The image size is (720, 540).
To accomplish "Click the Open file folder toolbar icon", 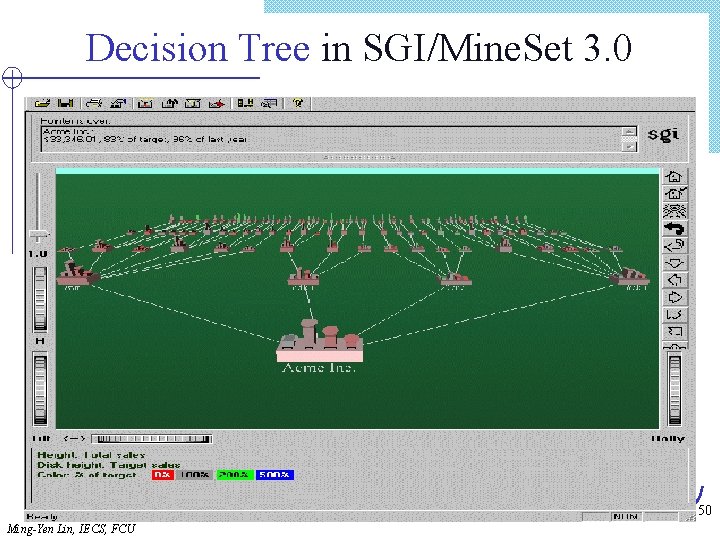I will tap(42, 103).
